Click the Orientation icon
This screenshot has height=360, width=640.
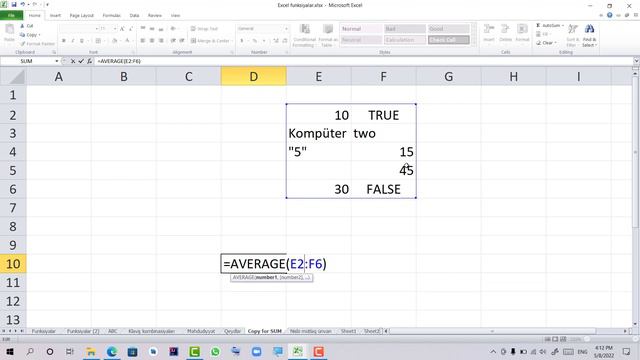point(173,29)
